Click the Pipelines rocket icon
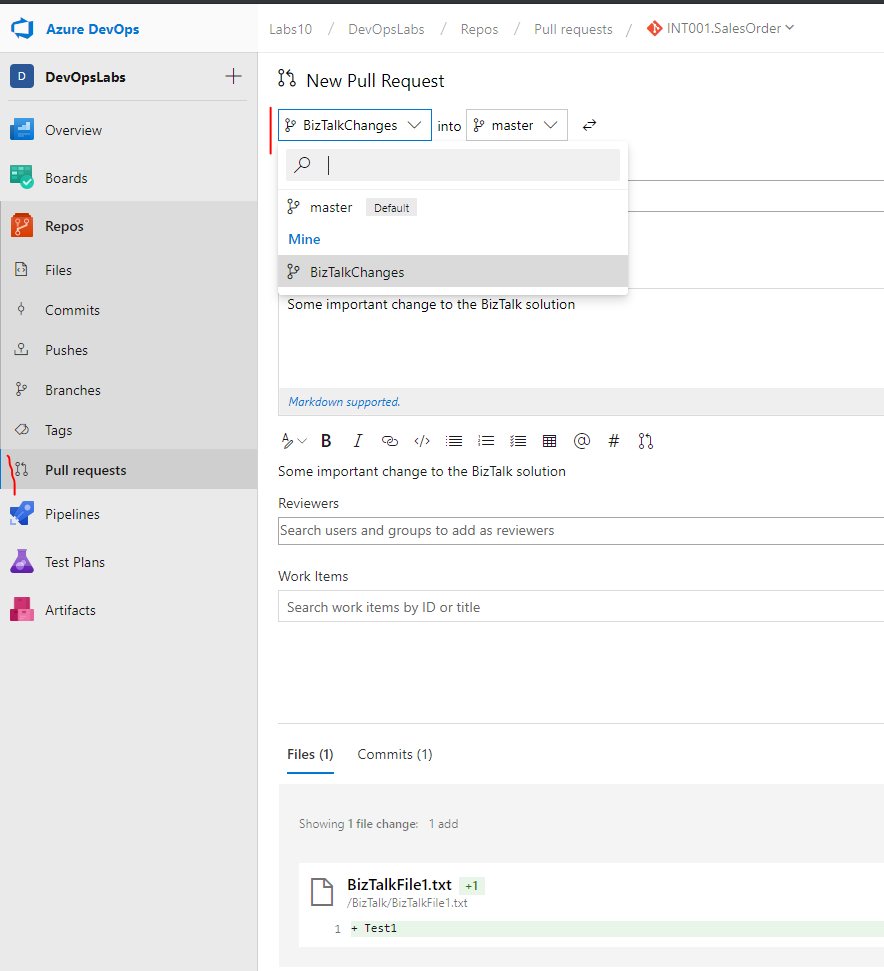Image resolution: width=884 pixels, height=971 pixels. pos(22,513)
